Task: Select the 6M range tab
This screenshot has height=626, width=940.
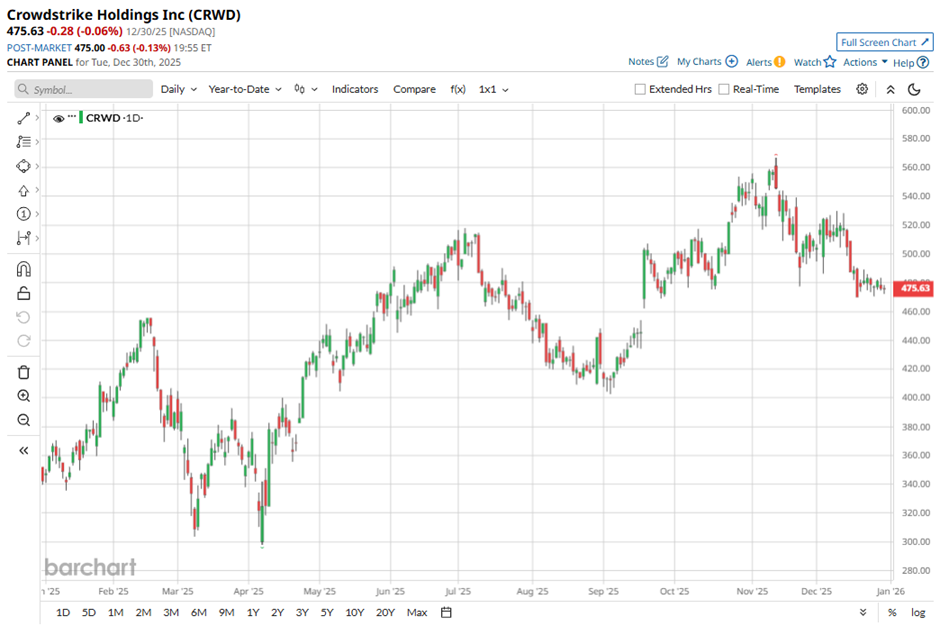Action: click(198, 612)
